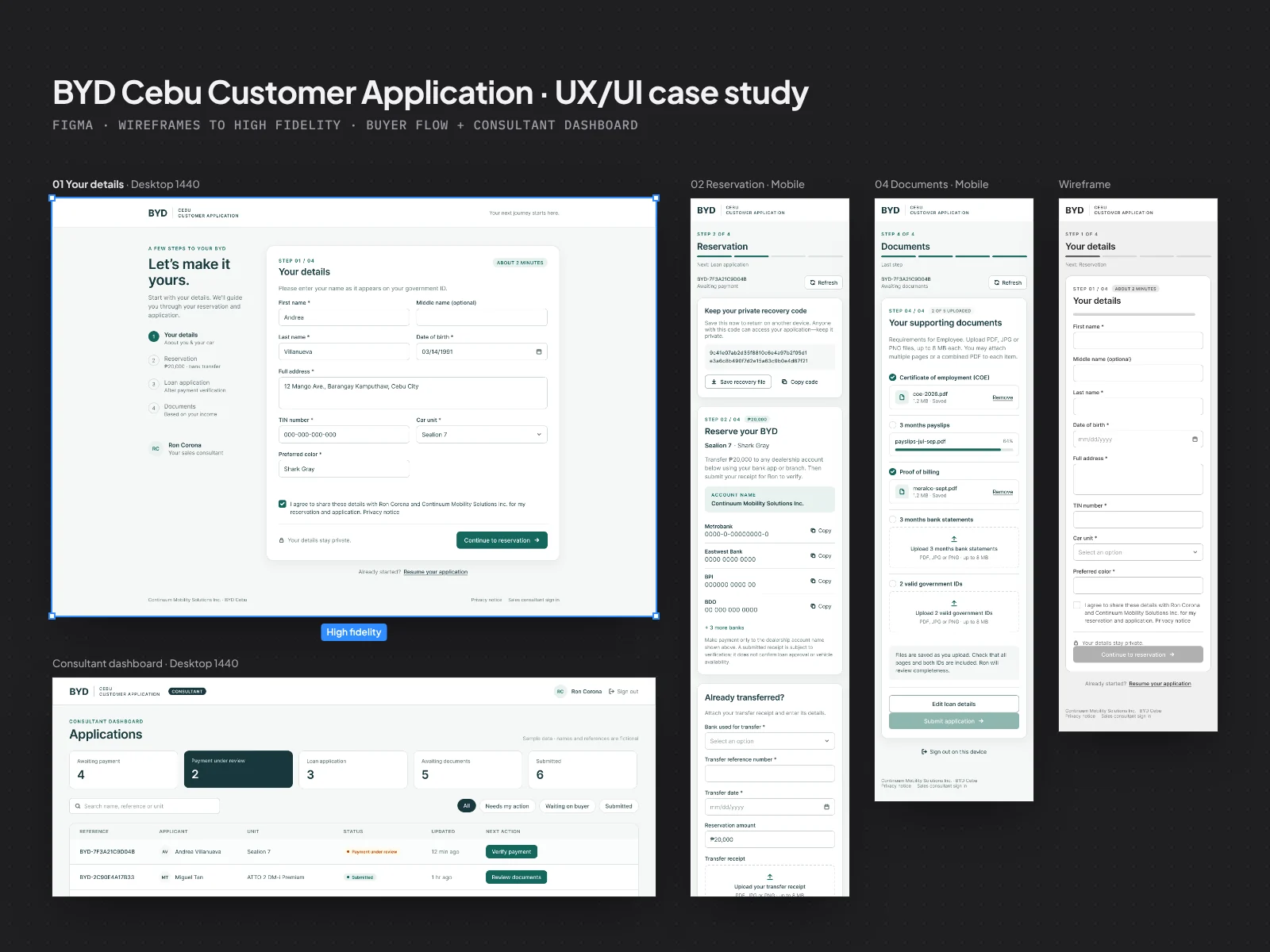Click the 'Edit loan details' button
Screen dimensions: 1270x952
[x=954, y=704]
